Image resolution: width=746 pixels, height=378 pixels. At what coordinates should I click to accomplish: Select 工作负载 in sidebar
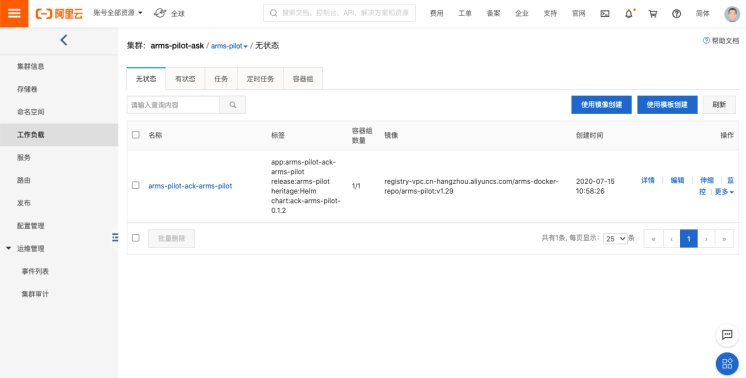[x=59, y=135]
